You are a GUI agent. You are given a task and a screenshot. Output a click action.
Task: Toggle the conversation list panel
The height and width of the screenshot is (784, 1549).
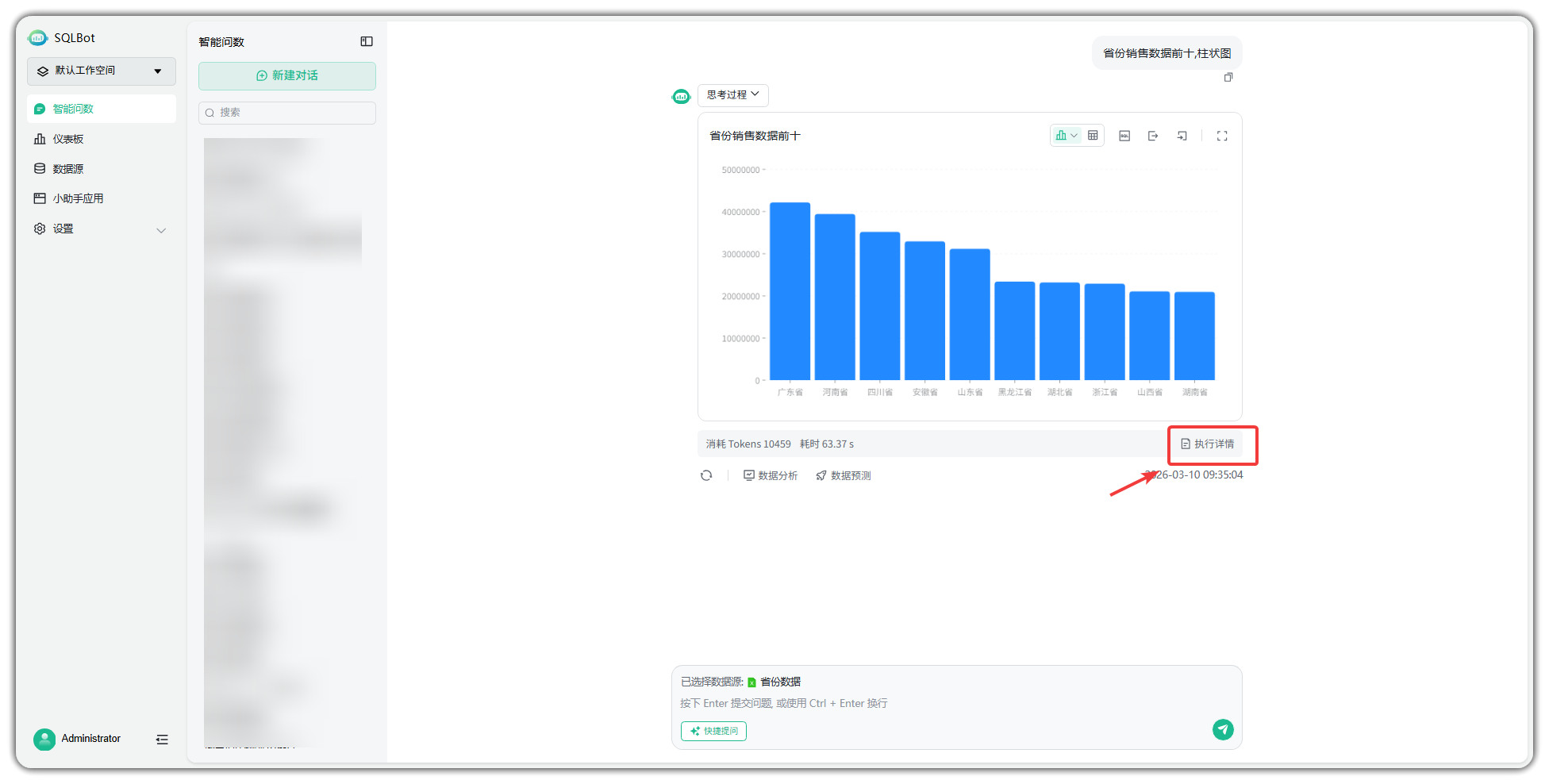(x=367, y=41)
